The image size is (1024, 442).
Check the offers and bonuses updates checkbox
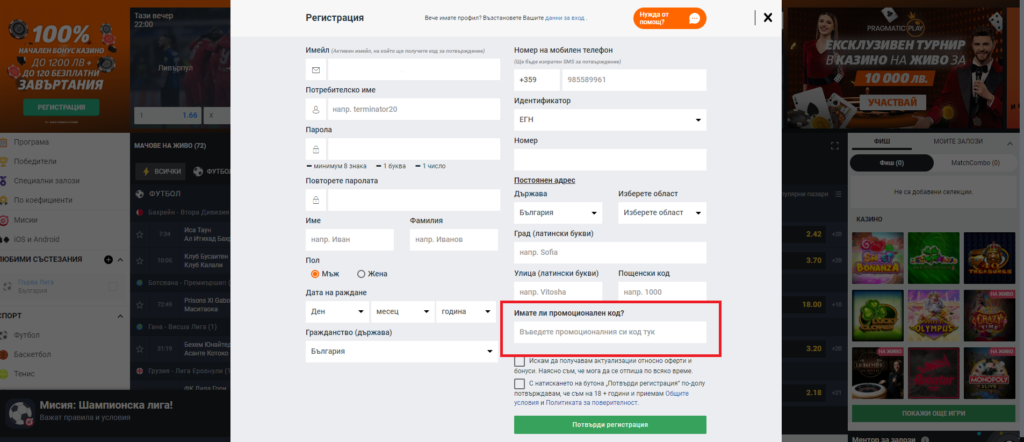[520, 361]
